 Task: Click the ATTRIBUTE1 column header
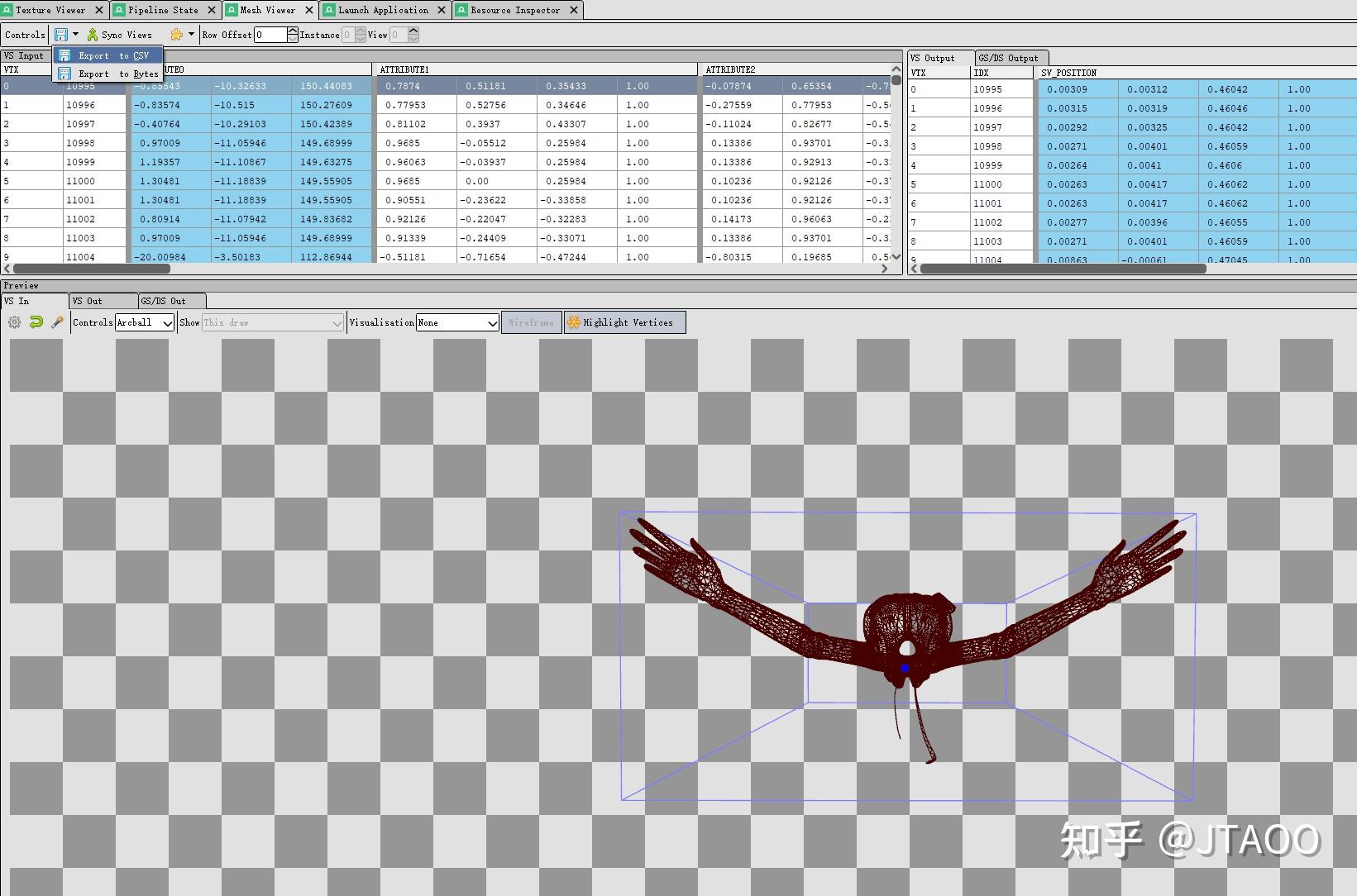pos(537,69)
